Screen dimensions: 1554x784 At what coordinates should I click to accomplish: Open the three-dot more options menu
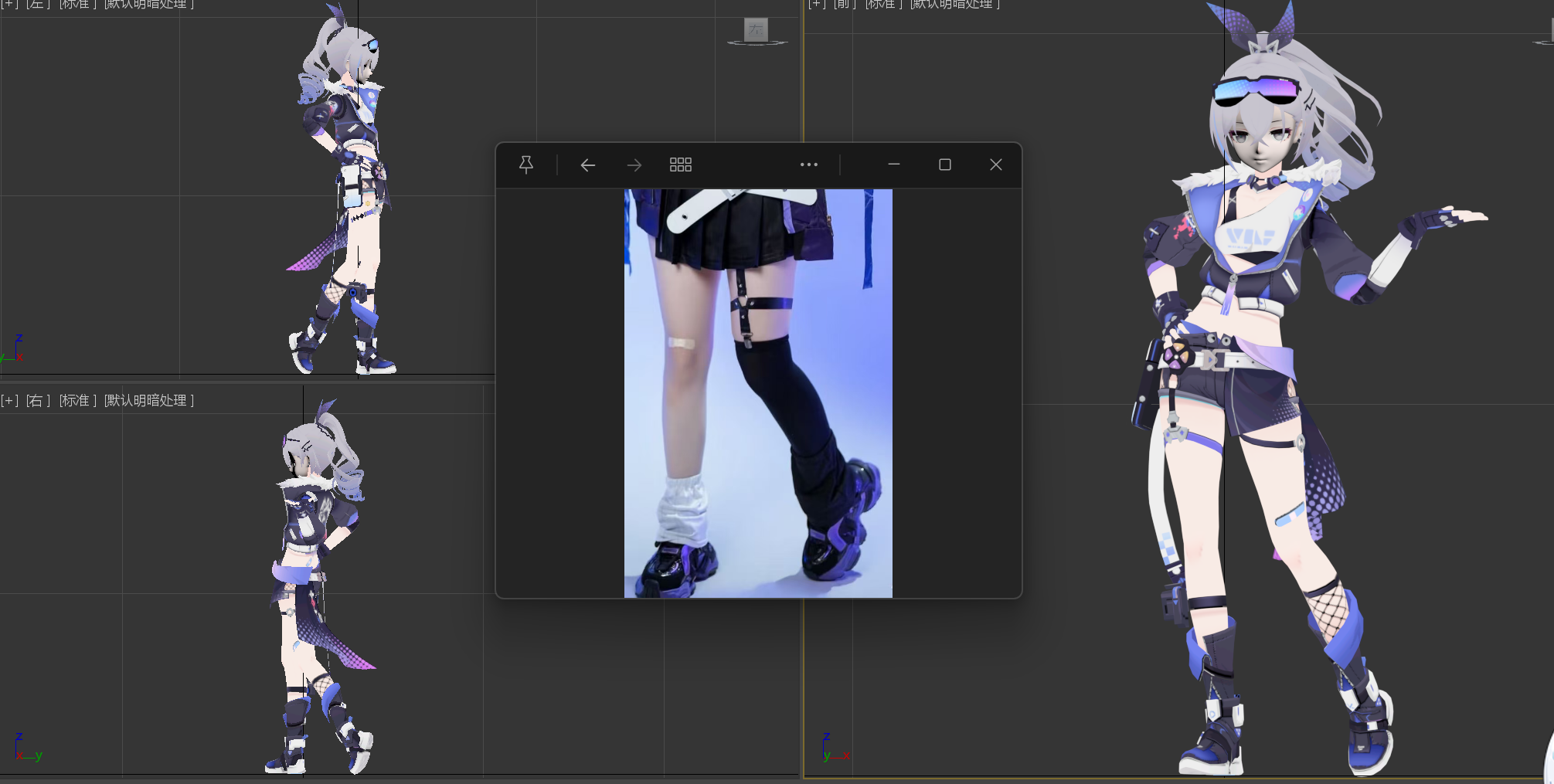(x=809, y=165)
